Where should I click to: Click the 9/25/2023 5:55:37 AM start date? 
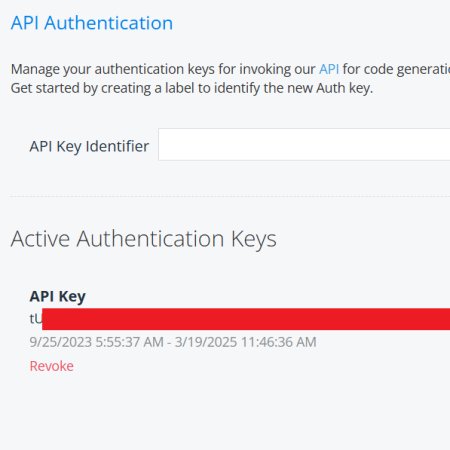pos(97,342)
